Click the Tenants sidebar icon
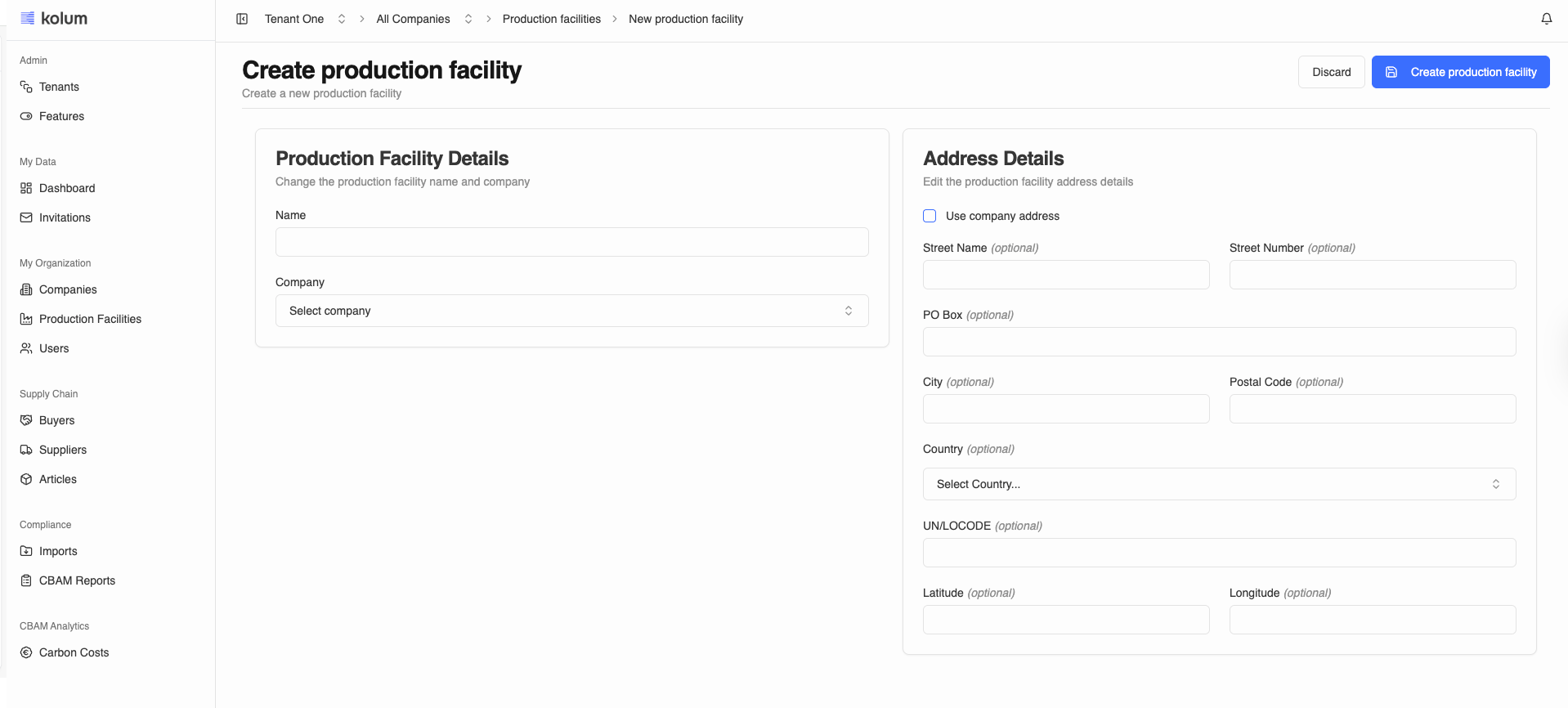1568x708 pixels. 26,87
